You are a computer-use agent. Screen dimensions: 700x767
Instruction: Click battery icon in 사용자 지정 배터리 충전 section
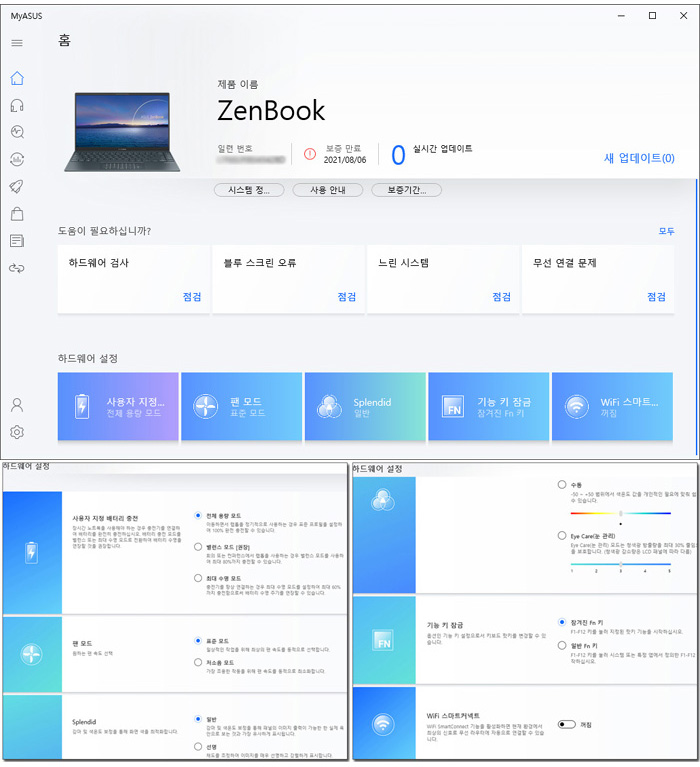point(32,553)
